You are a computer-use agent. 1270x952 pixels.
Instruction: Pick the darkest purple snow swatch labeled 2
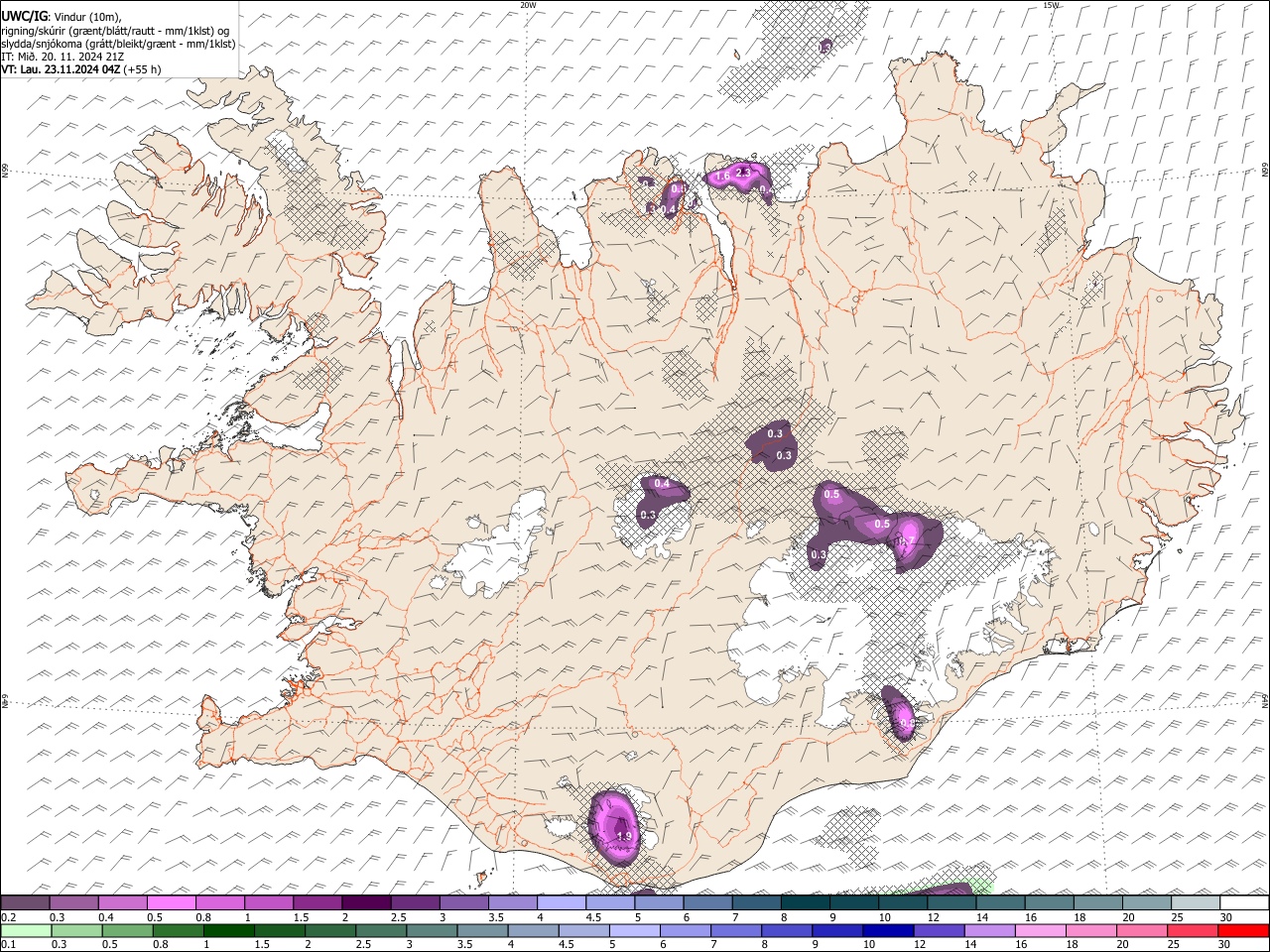click(x=365, y=903)
